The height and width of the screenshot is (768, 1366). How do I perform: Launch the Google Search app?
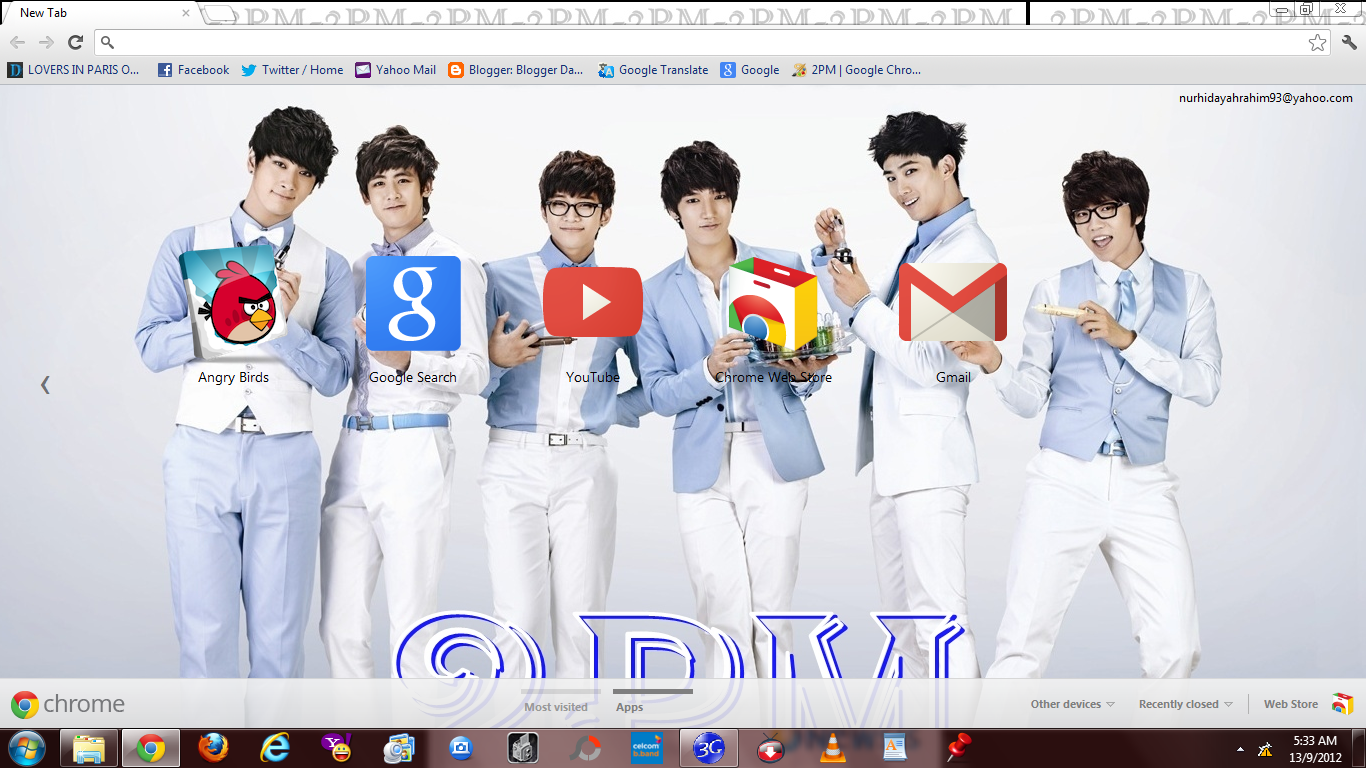pos(413,303)
